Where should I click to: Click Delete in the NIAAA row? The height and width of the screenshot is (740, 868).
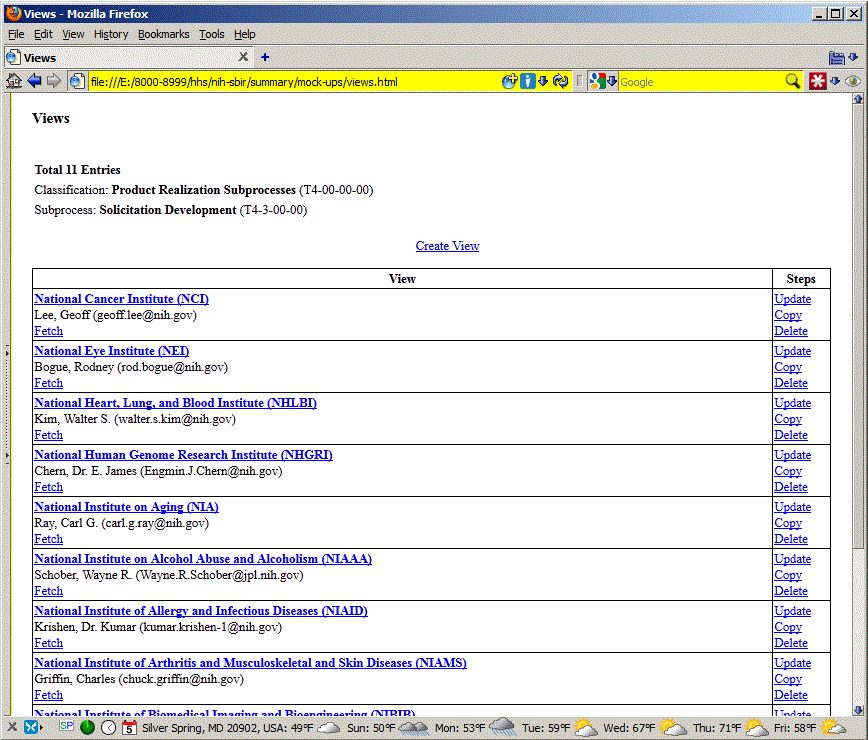click(x=791, y=591)
